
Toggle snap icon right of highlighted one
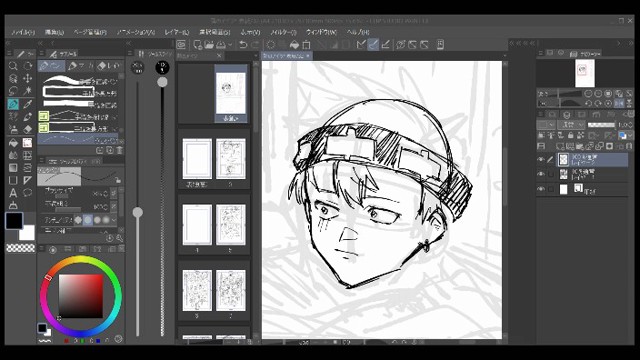point(385,44)
